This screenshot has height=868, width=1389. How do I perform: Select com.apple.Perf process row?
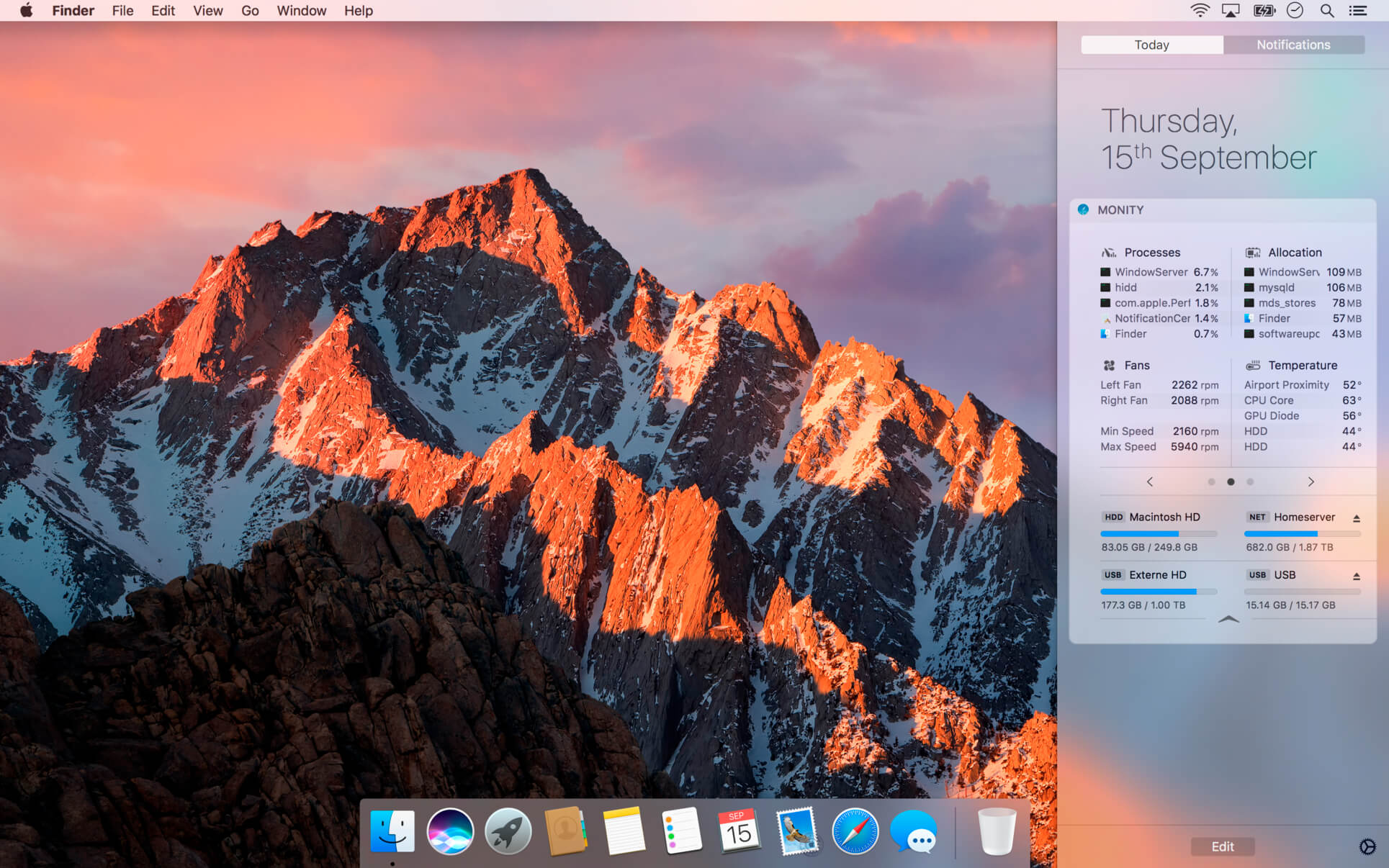1159,303
